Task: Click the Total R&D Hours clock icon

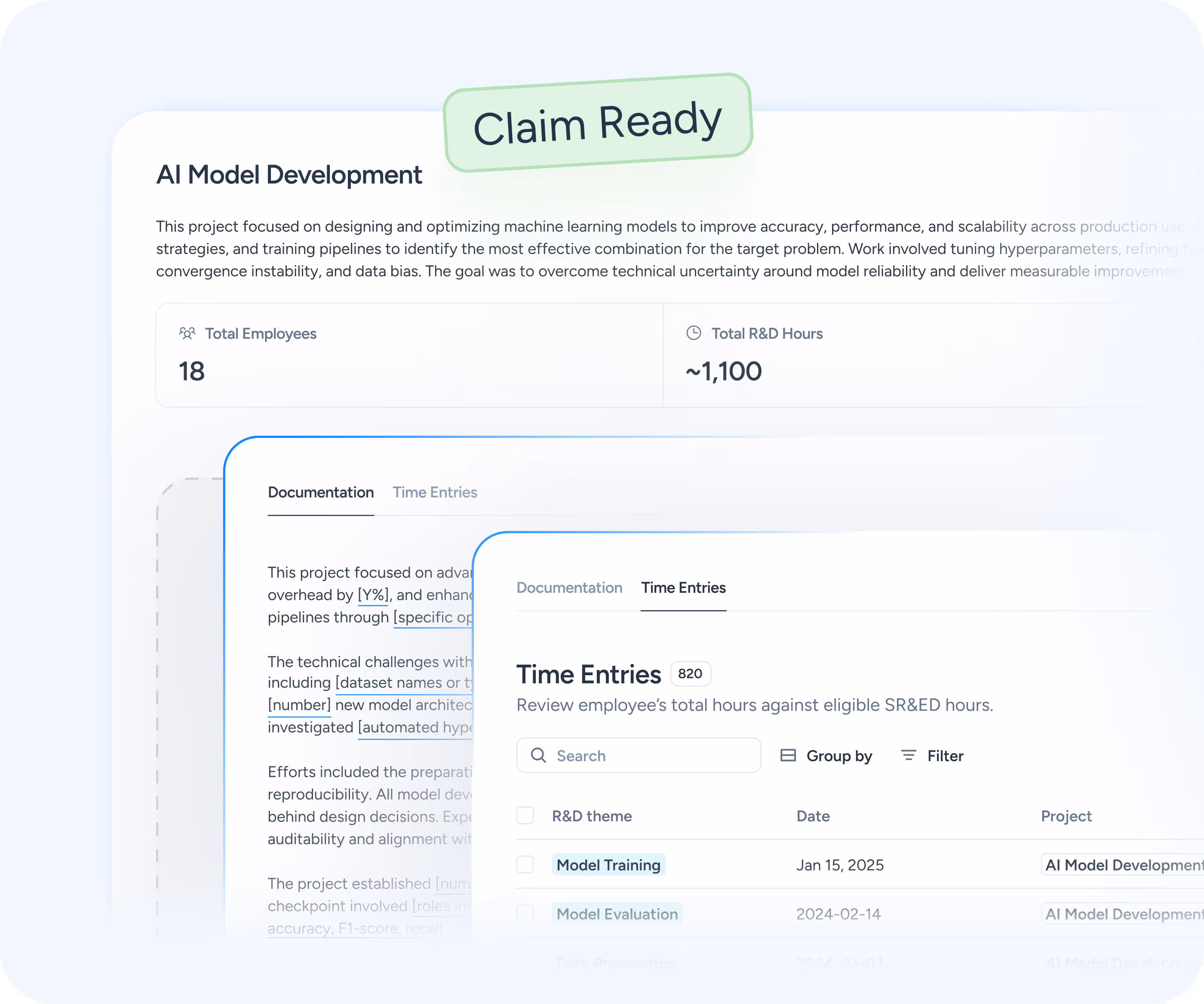Action: [693, 333]
